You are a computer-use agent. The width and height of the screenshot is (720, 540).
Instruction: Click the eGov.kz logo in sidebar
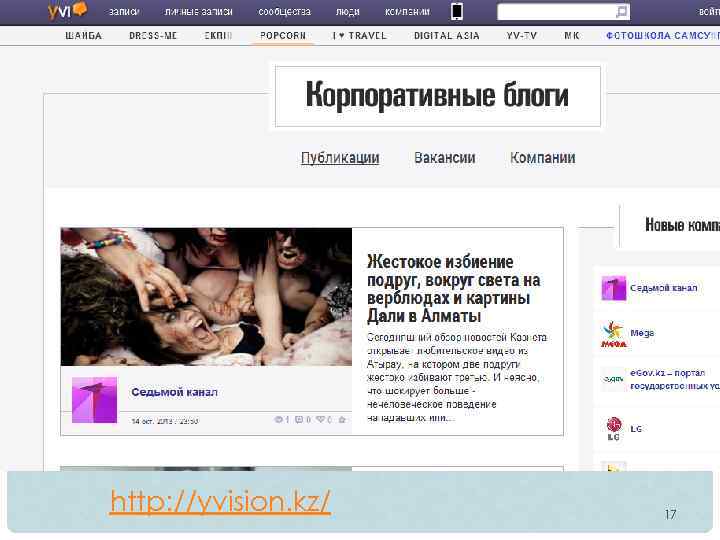[x=613, y=379]
